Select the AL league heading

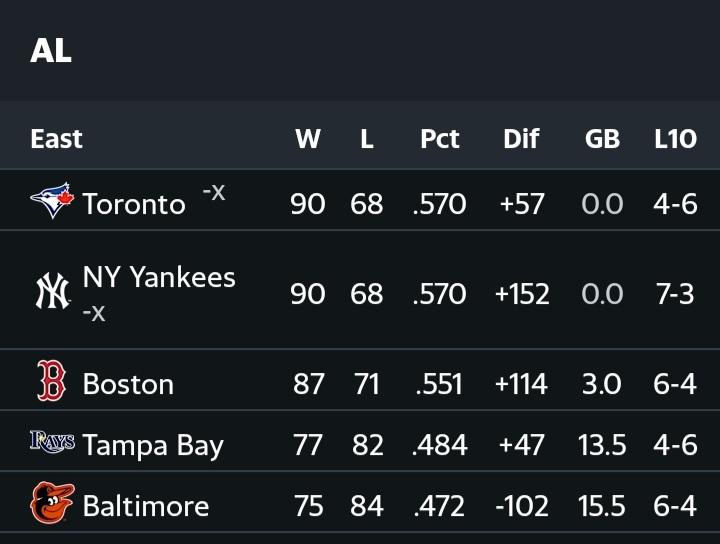[x=51, y=50]
